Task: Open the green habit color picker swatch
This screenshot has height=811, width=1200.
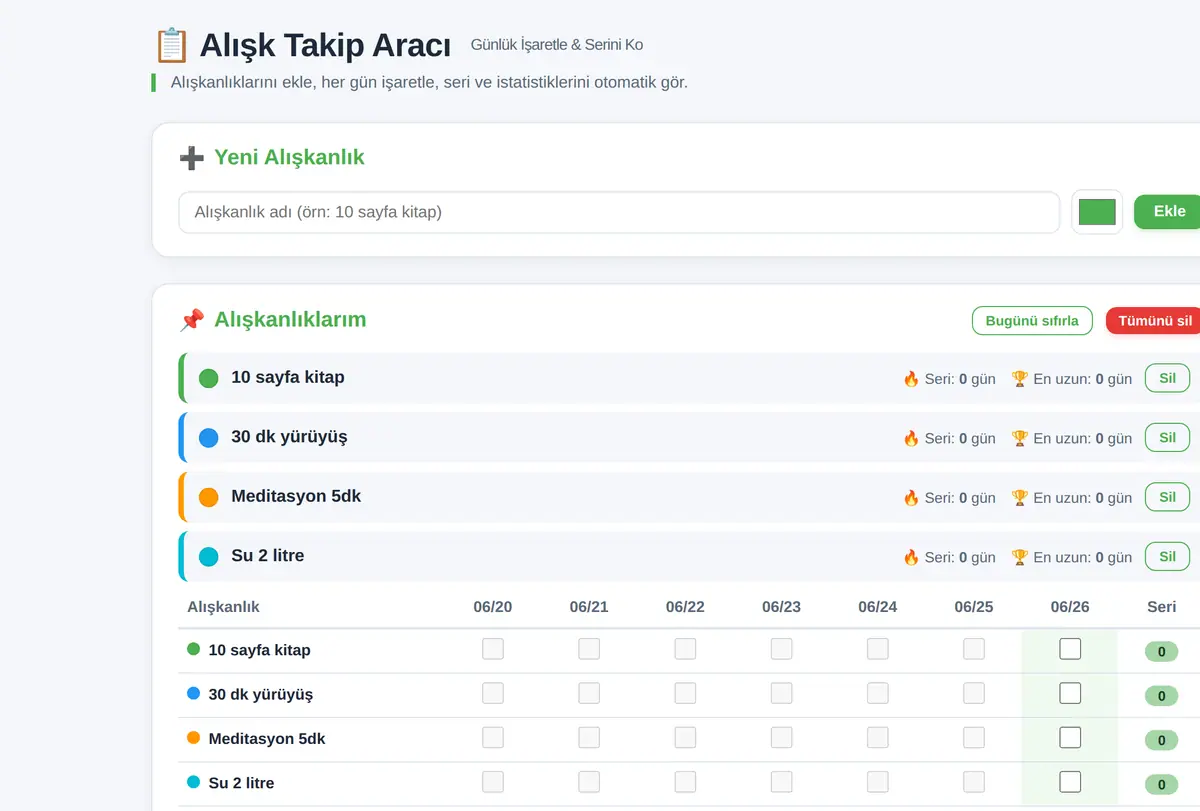Action: click(x=1097, y=212)
